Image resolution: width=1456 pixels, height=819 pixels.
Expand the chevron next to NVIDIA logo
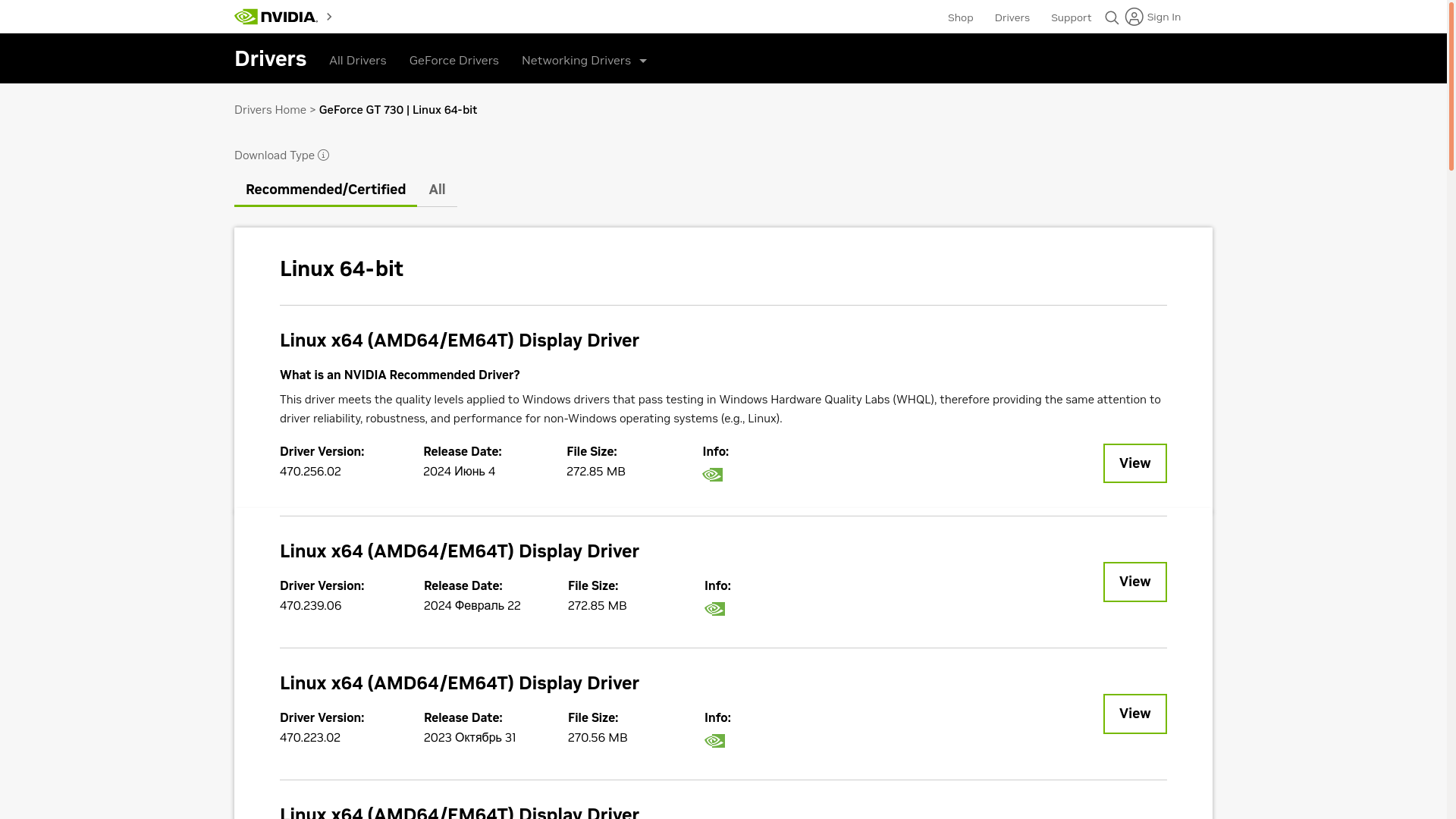[x=329, y=17]
